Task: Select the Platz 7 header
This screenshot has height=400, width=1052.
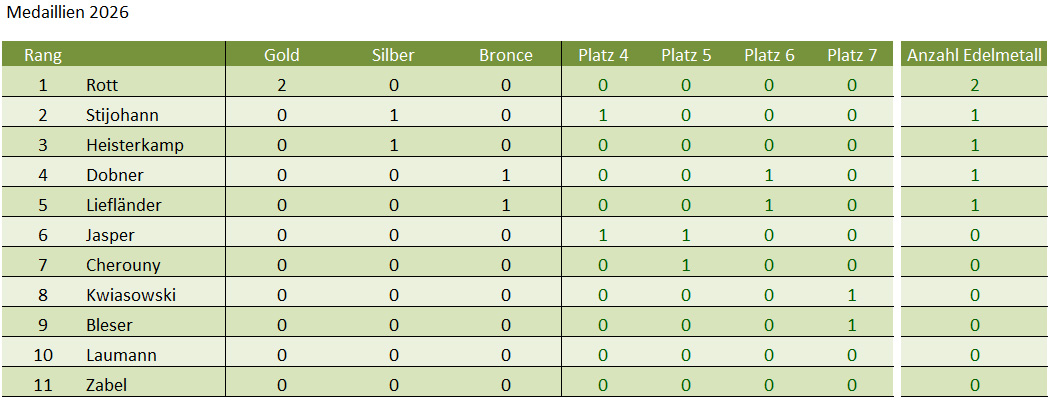Action: click(x=852, y=55)
